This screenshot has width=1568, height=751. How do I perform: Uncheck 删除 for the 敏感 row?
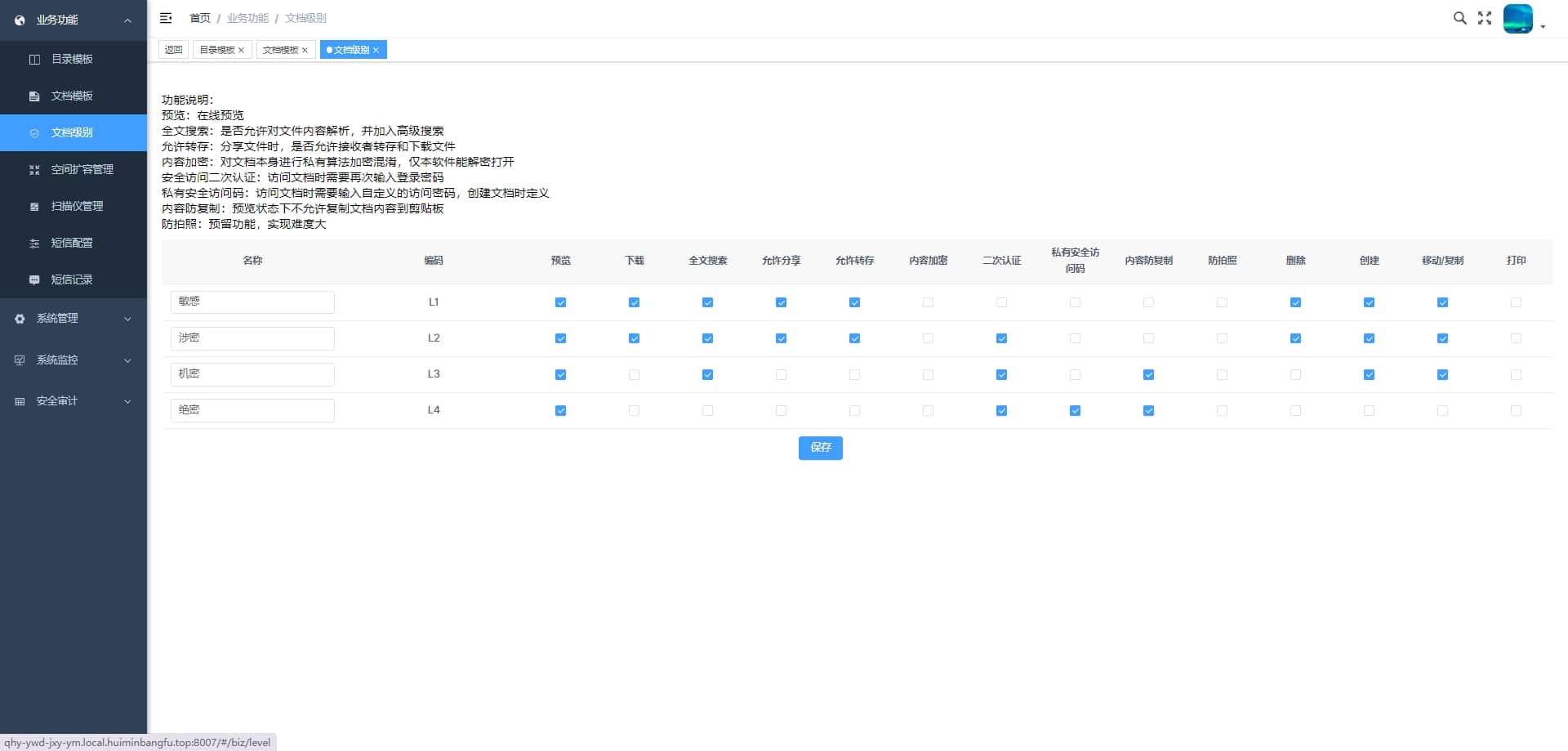pyautogui.click(x=1295, y=302)
